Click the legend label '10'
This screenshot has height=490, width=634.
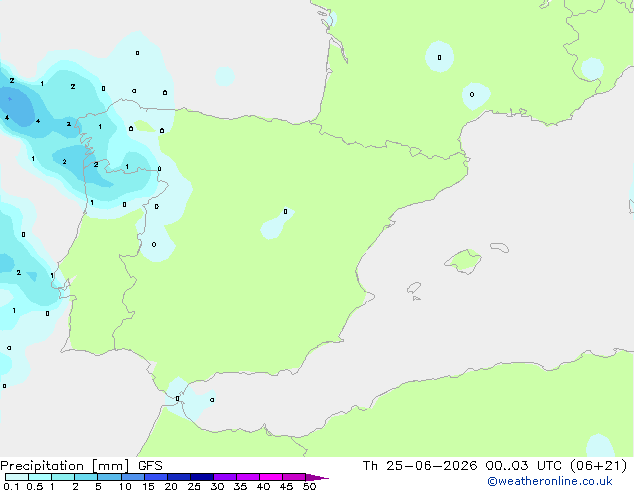pos(125,486)
